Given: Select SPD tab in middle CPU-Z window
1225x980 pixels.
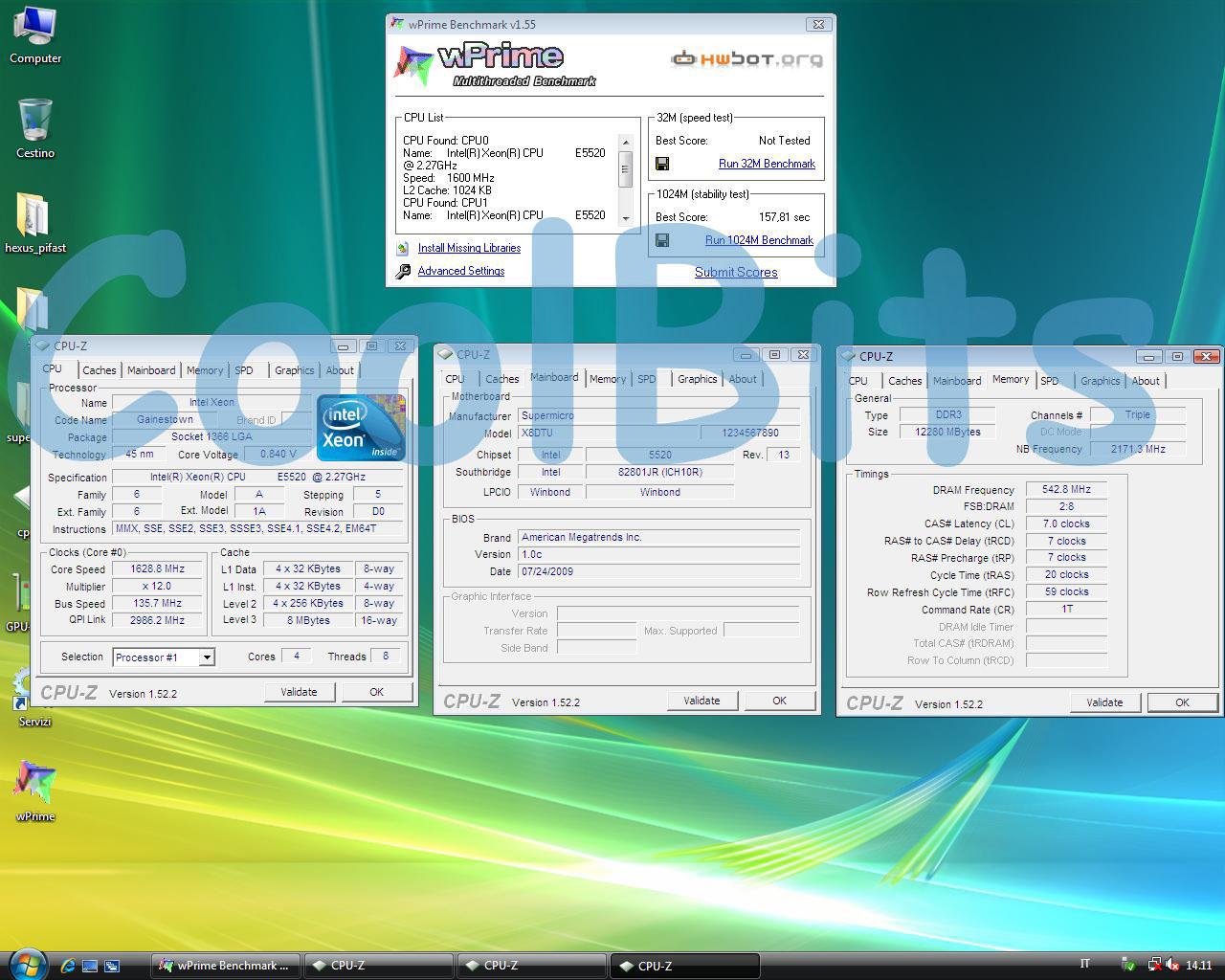Looking at the screenshot, I should (647, 379).
